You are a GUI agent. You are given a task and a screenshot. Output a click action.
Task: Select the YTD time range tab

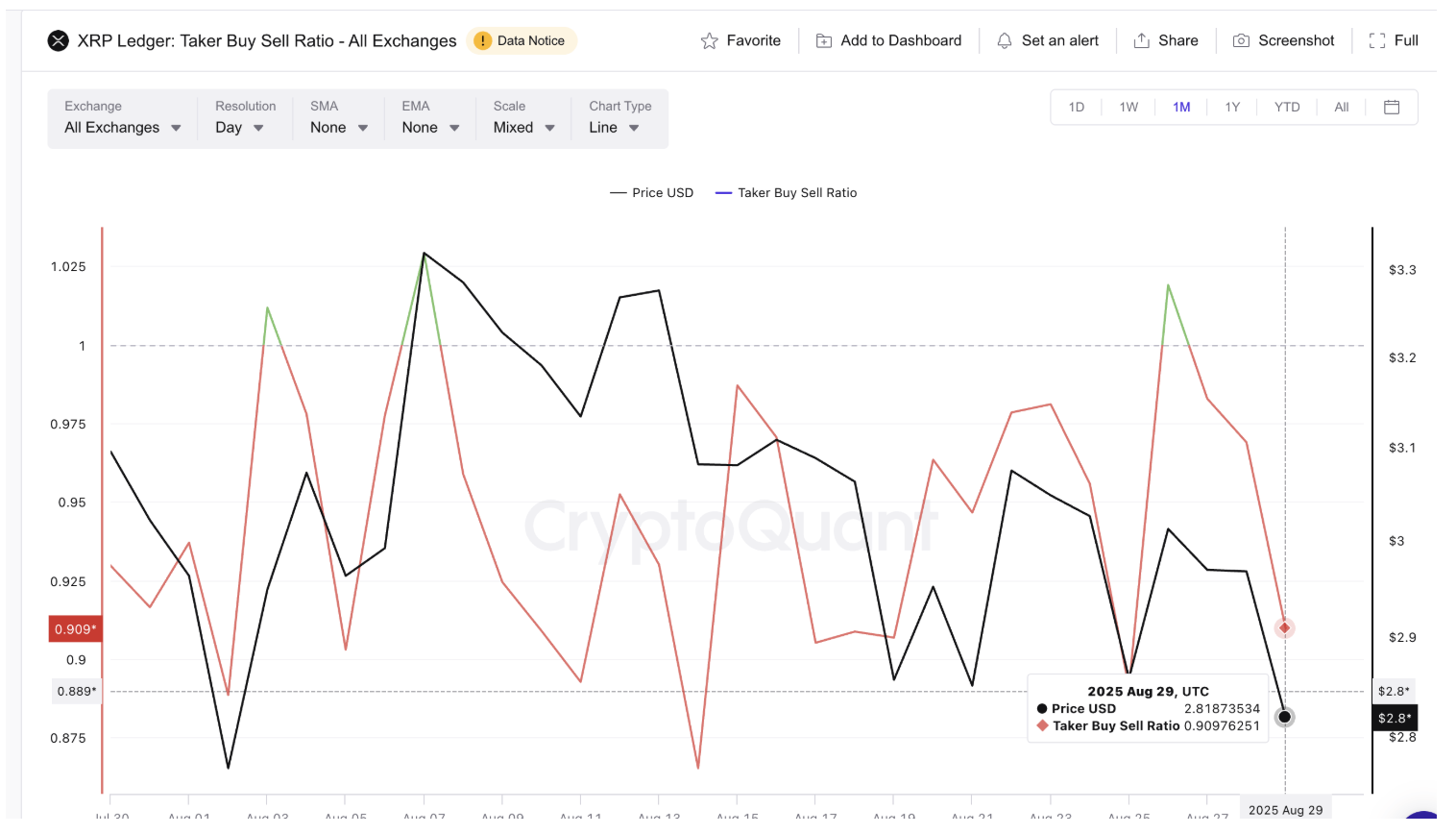1286,107
